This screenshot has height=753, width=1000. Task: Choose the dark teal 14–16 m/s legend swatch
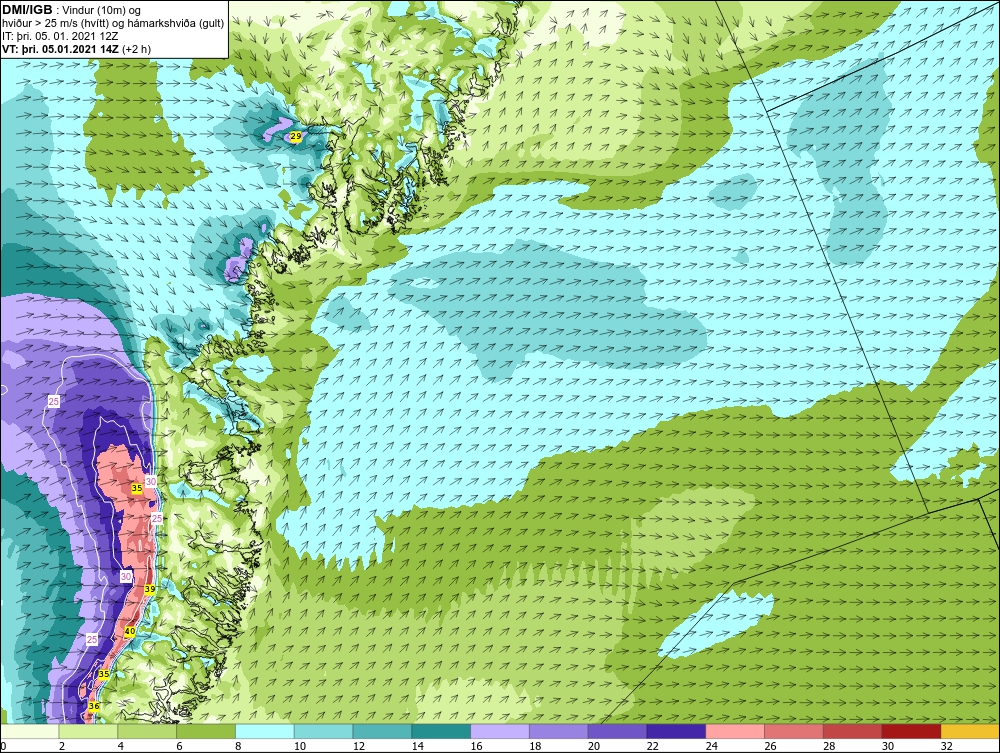(441, 731)
